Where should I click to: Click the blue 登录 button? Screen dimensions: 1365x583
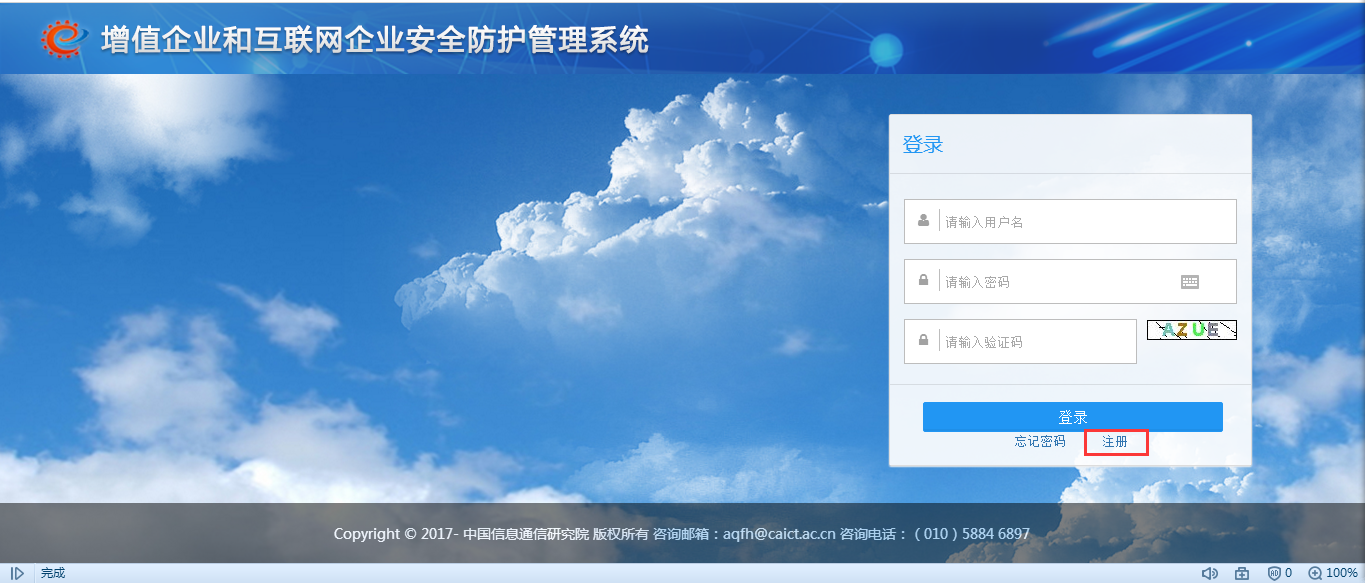1073,417
